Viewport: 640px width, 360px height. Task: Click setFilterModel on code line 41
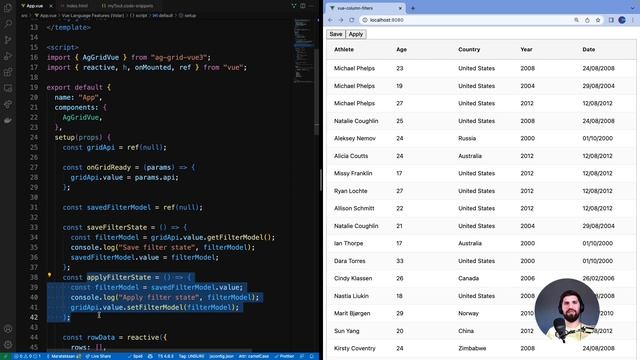point(155,307)
